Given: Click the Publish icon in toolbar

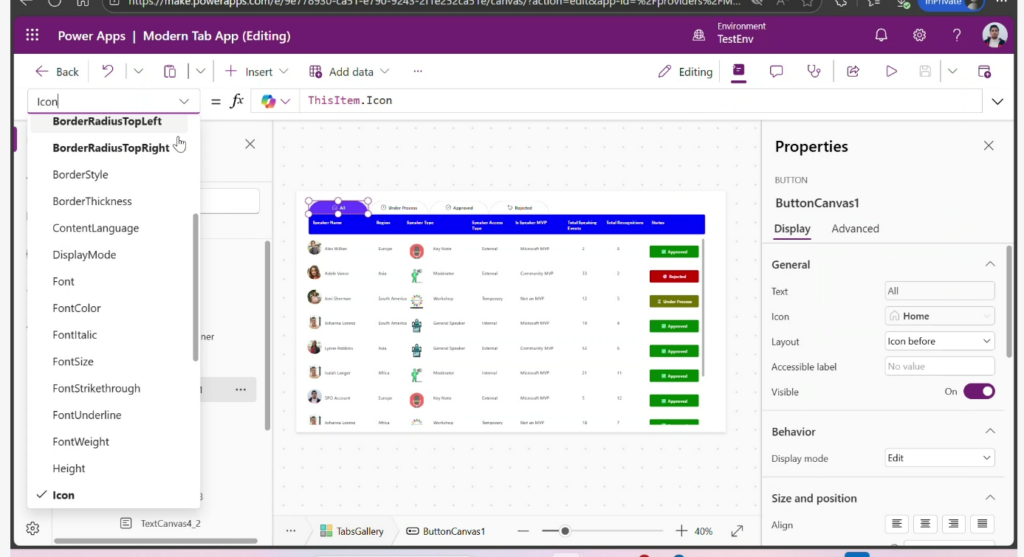Looking at the screenshot, I should click(x=984, y=71).
